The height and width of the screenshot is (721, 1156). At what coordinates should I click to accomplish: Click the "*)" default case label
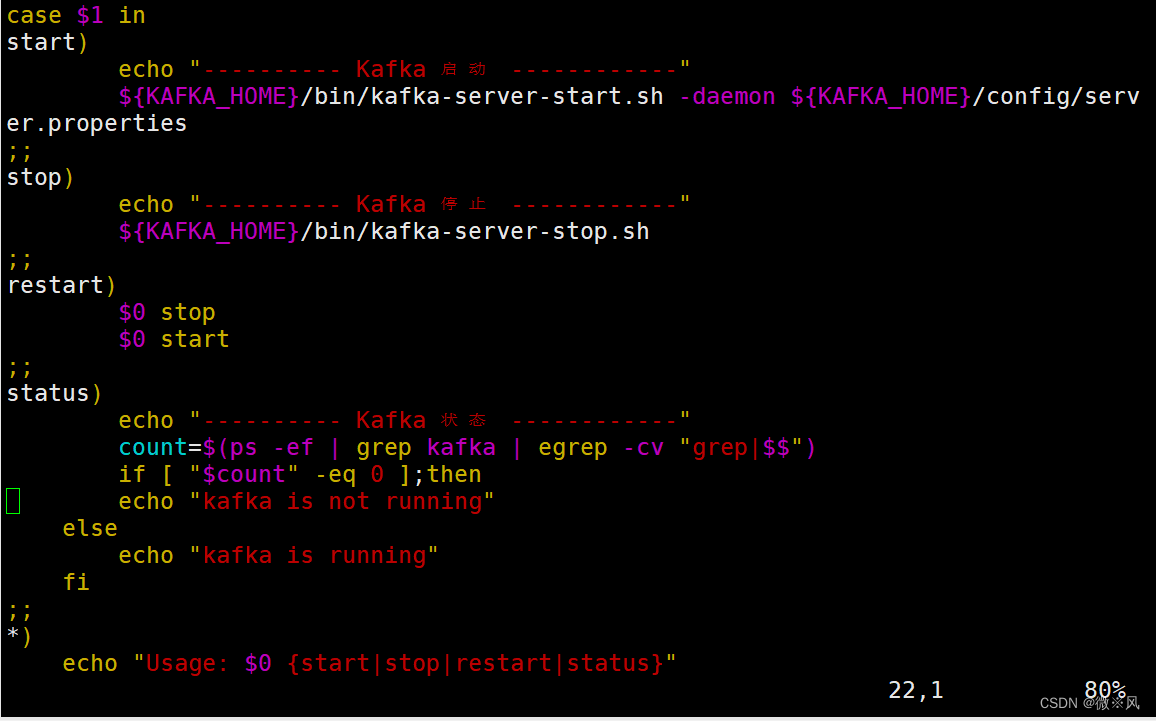click(19, 635)
